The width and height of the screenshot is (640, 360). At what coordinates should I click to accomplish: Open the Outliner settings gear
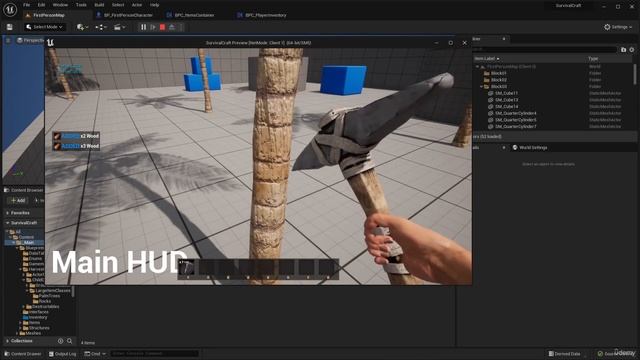631,49
